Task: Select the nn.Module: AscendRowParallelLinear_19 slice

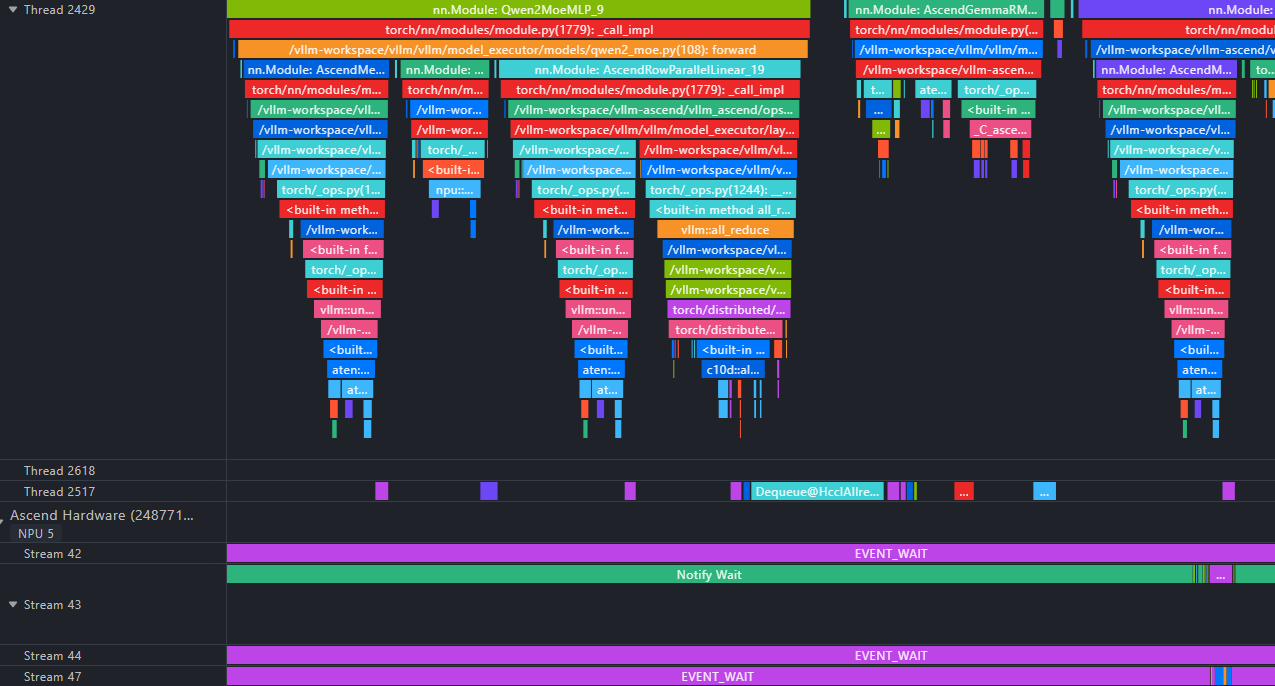Action: click(x=649, y=69)
